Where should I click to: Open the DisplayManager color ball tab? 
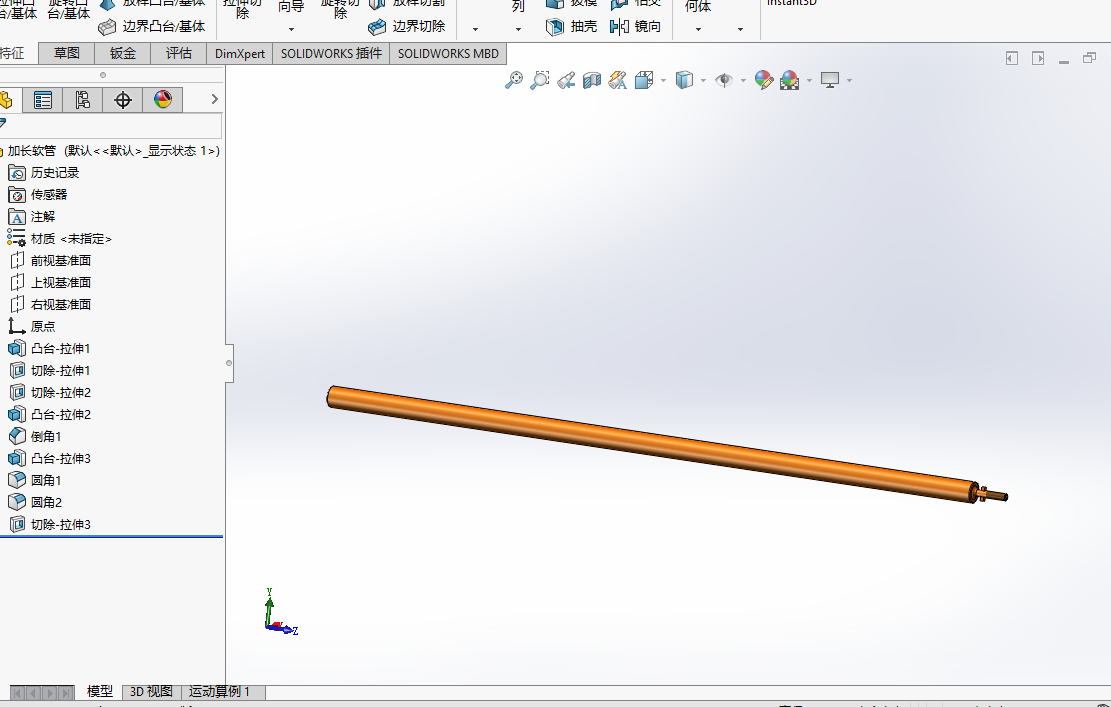tap(163, 100)
